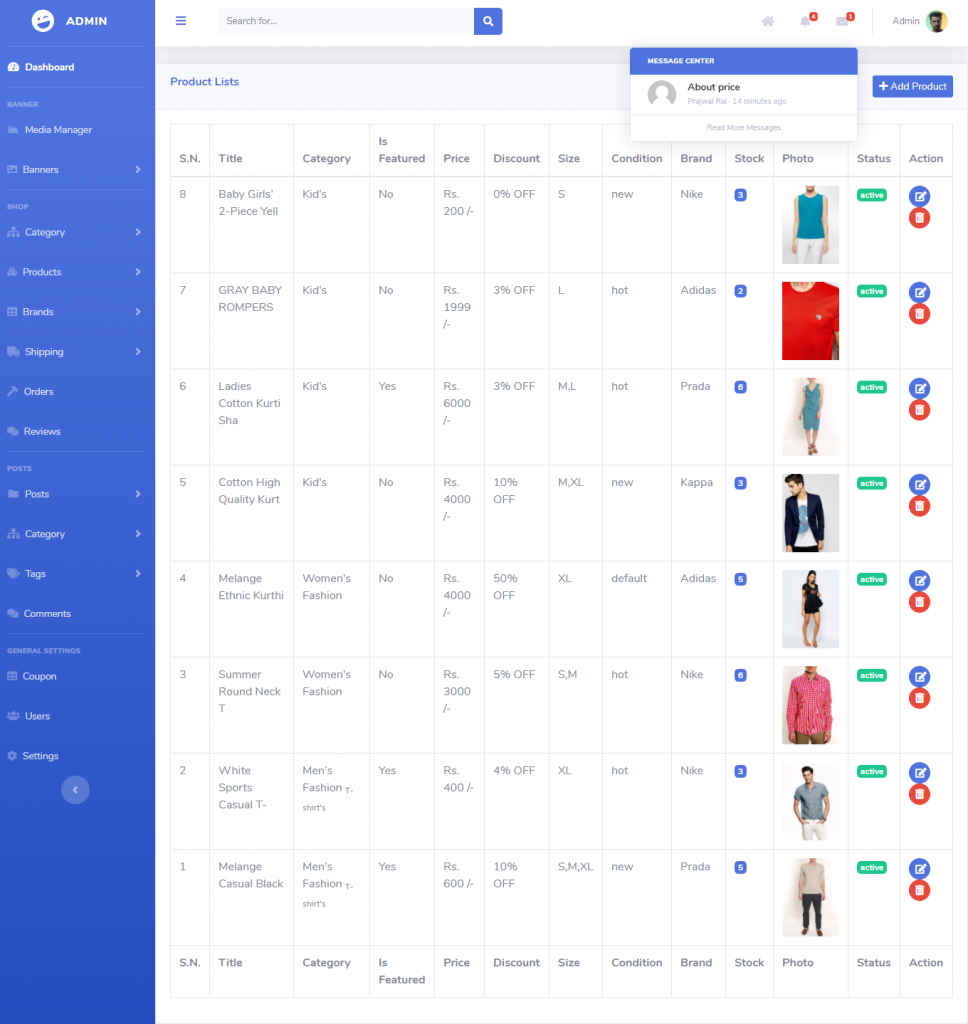Expand the Brands sidebar menu
Image resolution: width=968 pixels, height=1024 pixels.
(x=75, y=312)
